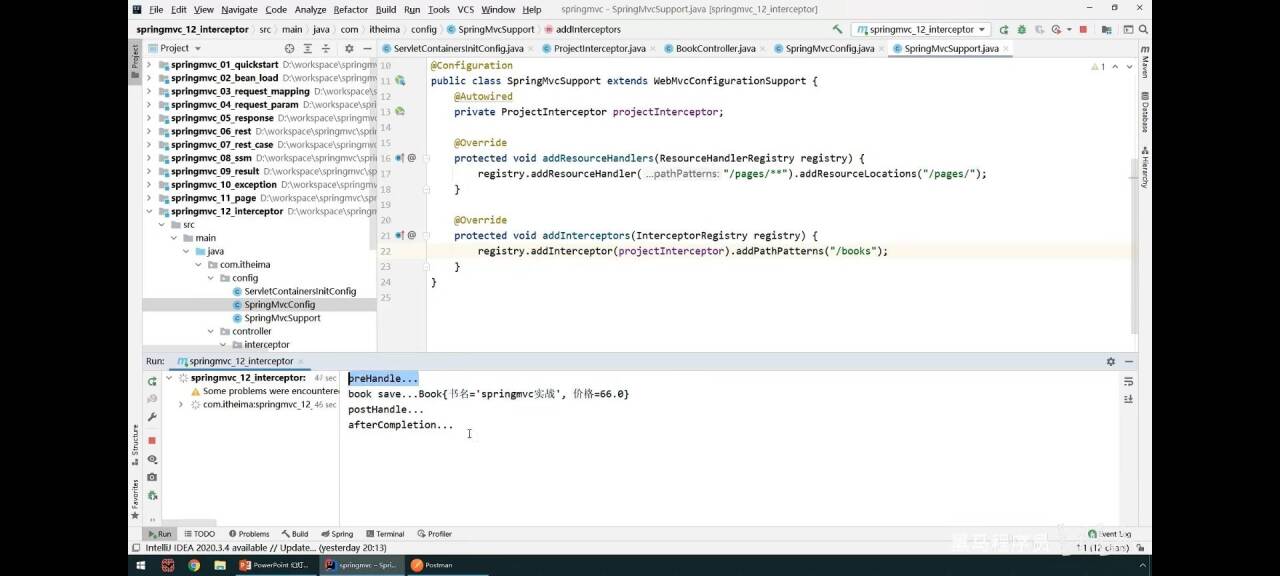Click the Build project hammer icon

click(837, 30)
